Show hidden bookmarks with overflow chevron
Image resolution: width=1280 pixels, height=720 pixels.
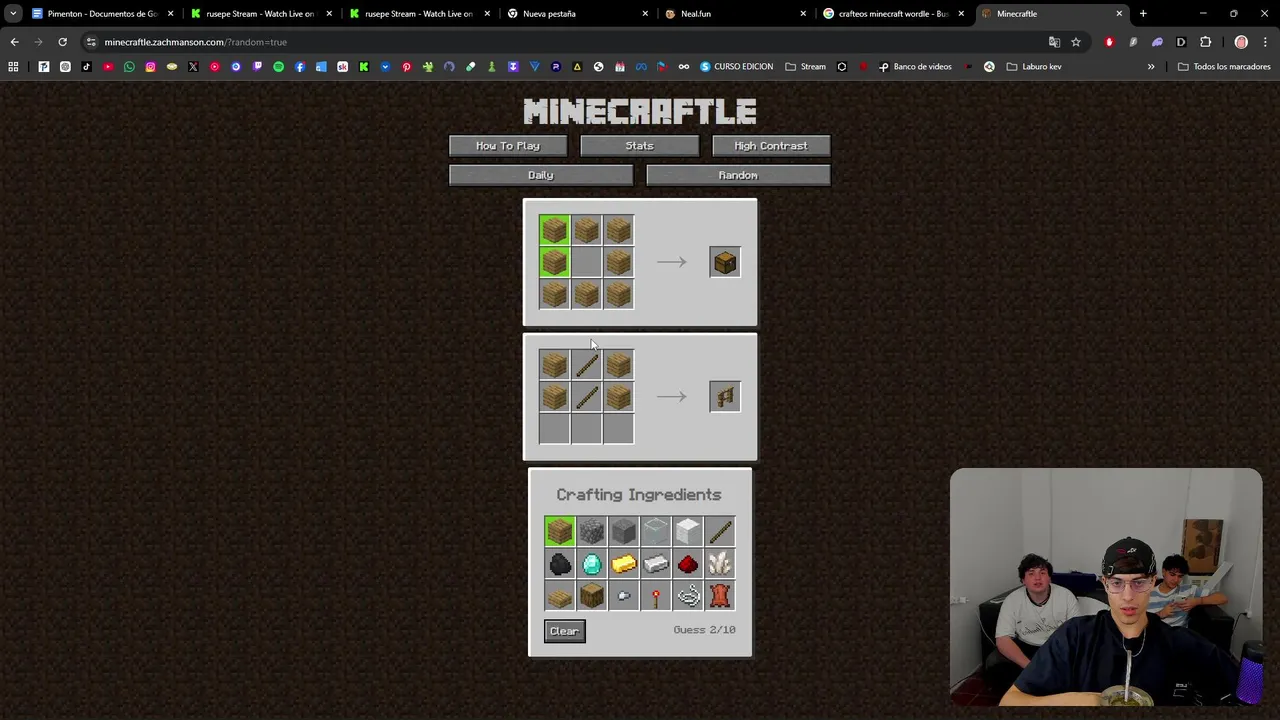(x=1151, y=67)
